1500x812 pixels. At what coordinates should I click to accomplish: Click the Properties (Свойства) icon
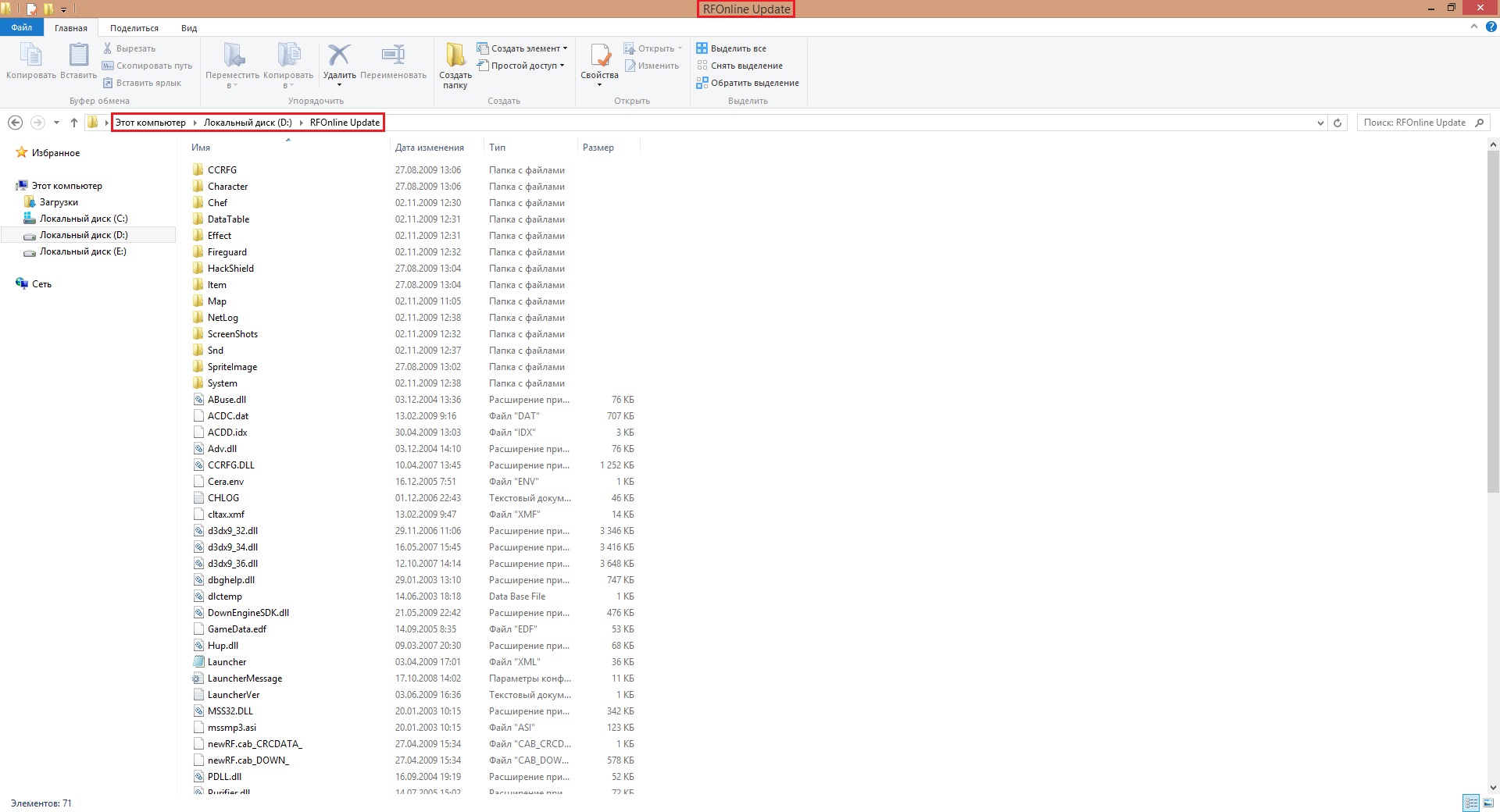coord(600,55)
